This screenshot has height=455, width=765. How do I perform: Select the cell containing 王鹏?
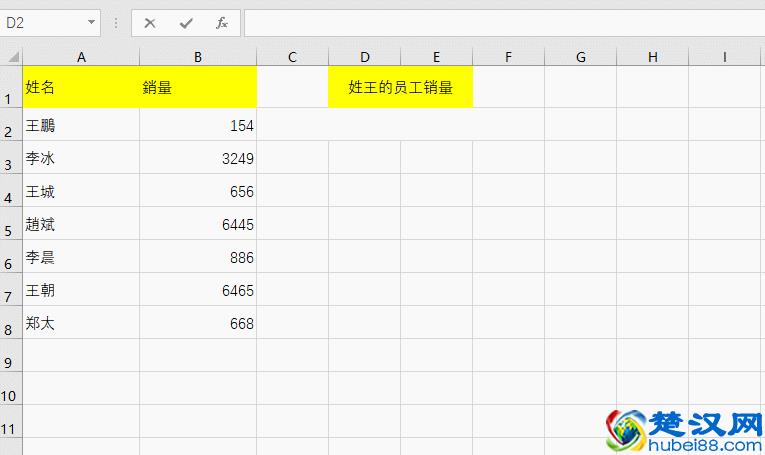click(81, 125)
